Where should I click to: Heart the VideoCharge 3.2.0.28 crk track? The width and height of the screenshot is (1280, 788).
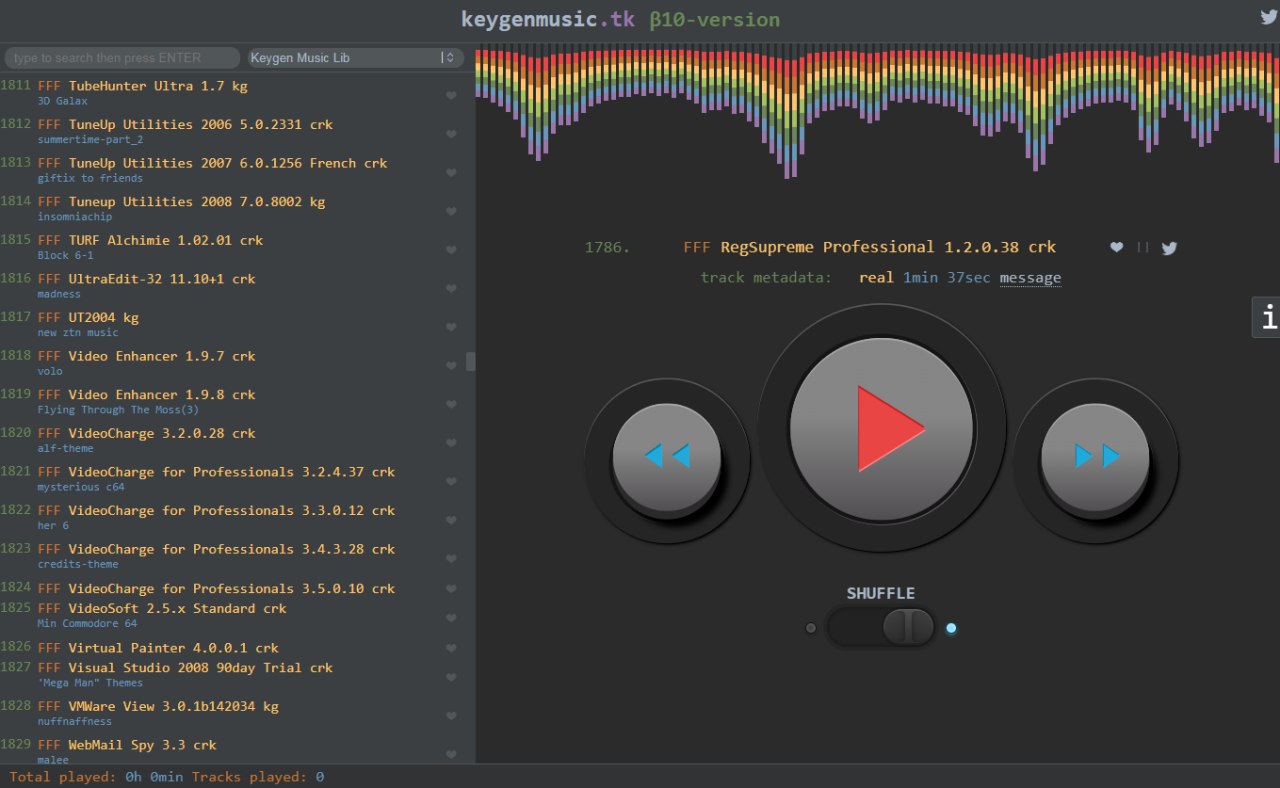tap(451, 443)
